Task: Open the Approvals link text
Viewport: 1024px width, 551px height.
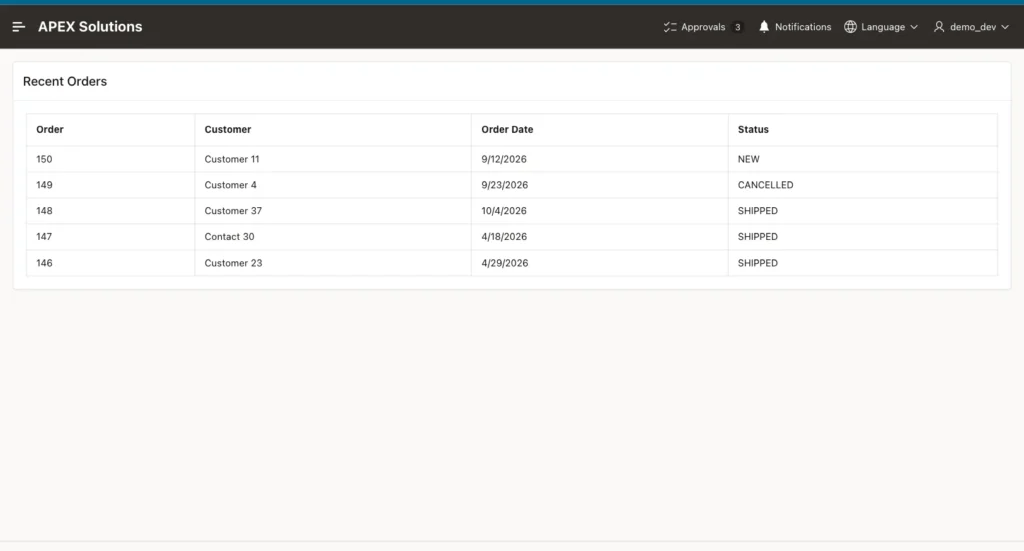Action: click(x=703, y=27)
